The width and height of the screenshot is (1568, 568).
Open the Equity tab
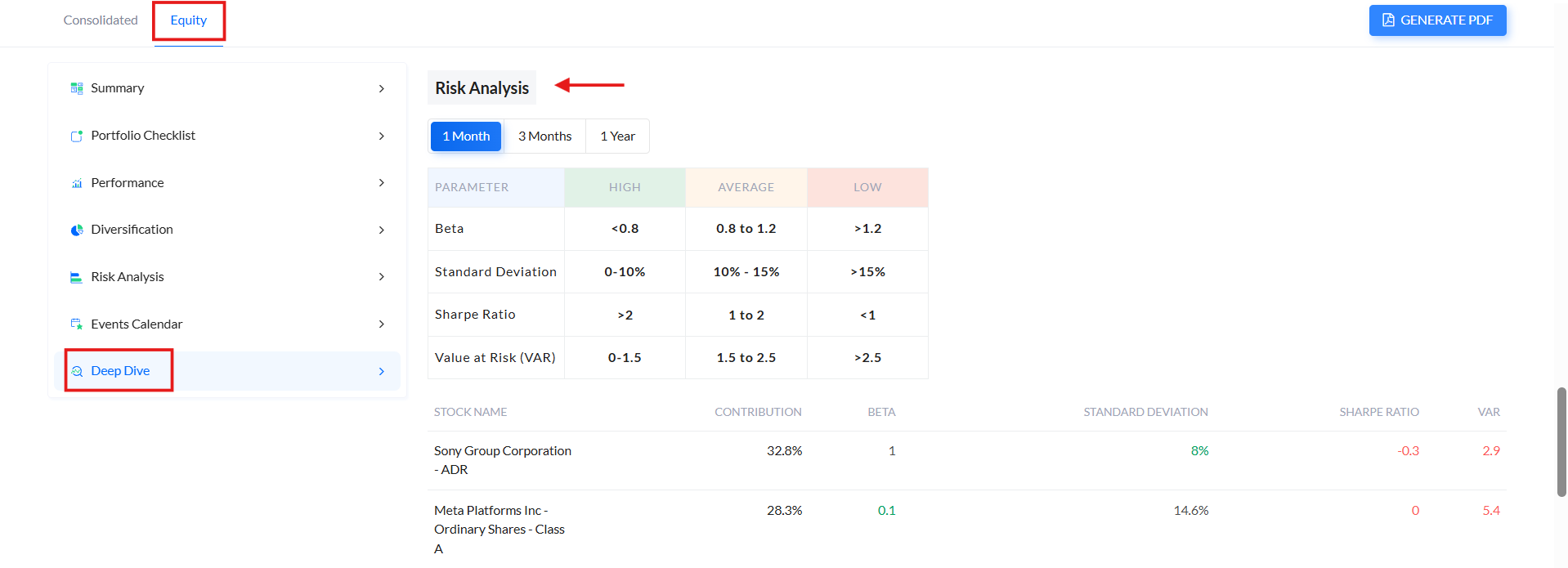coord(189,20)
